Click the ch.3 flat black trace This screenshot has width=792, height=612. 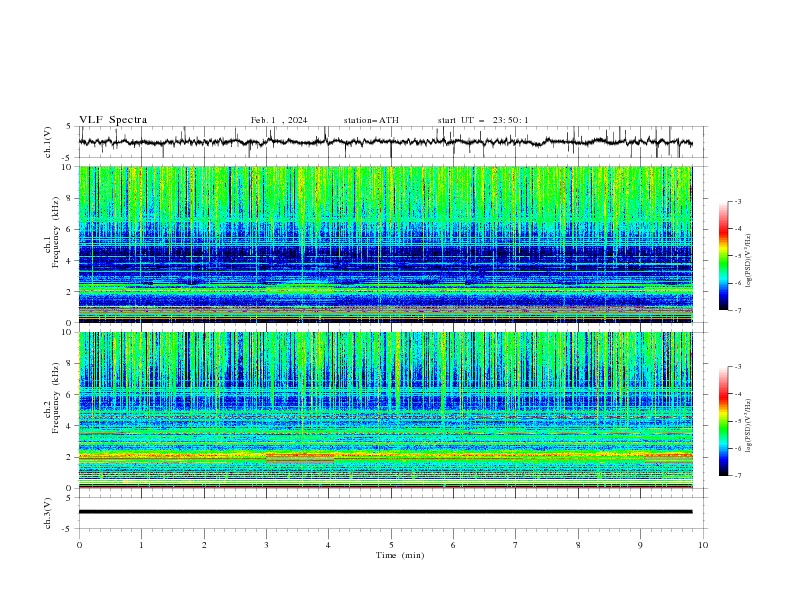(x=385, y=512)
